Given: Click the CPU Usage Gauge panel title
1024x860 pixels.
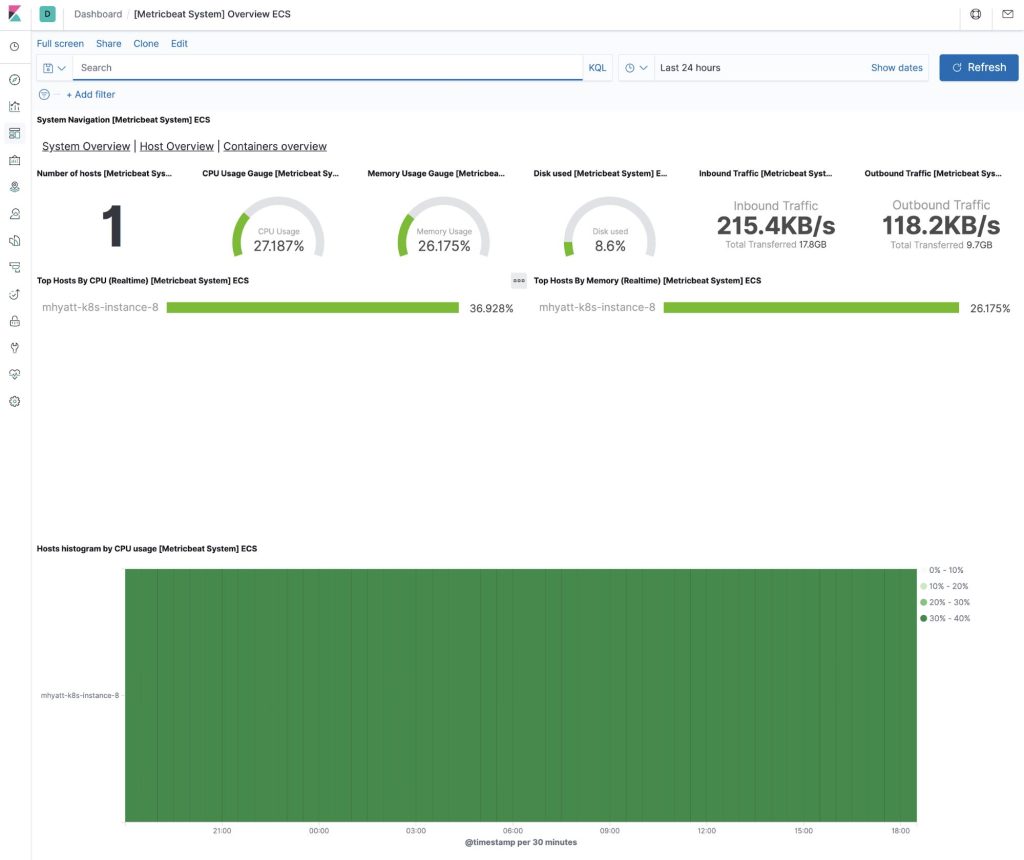Looking at the screenshot, I should click(x=270, y=174).
